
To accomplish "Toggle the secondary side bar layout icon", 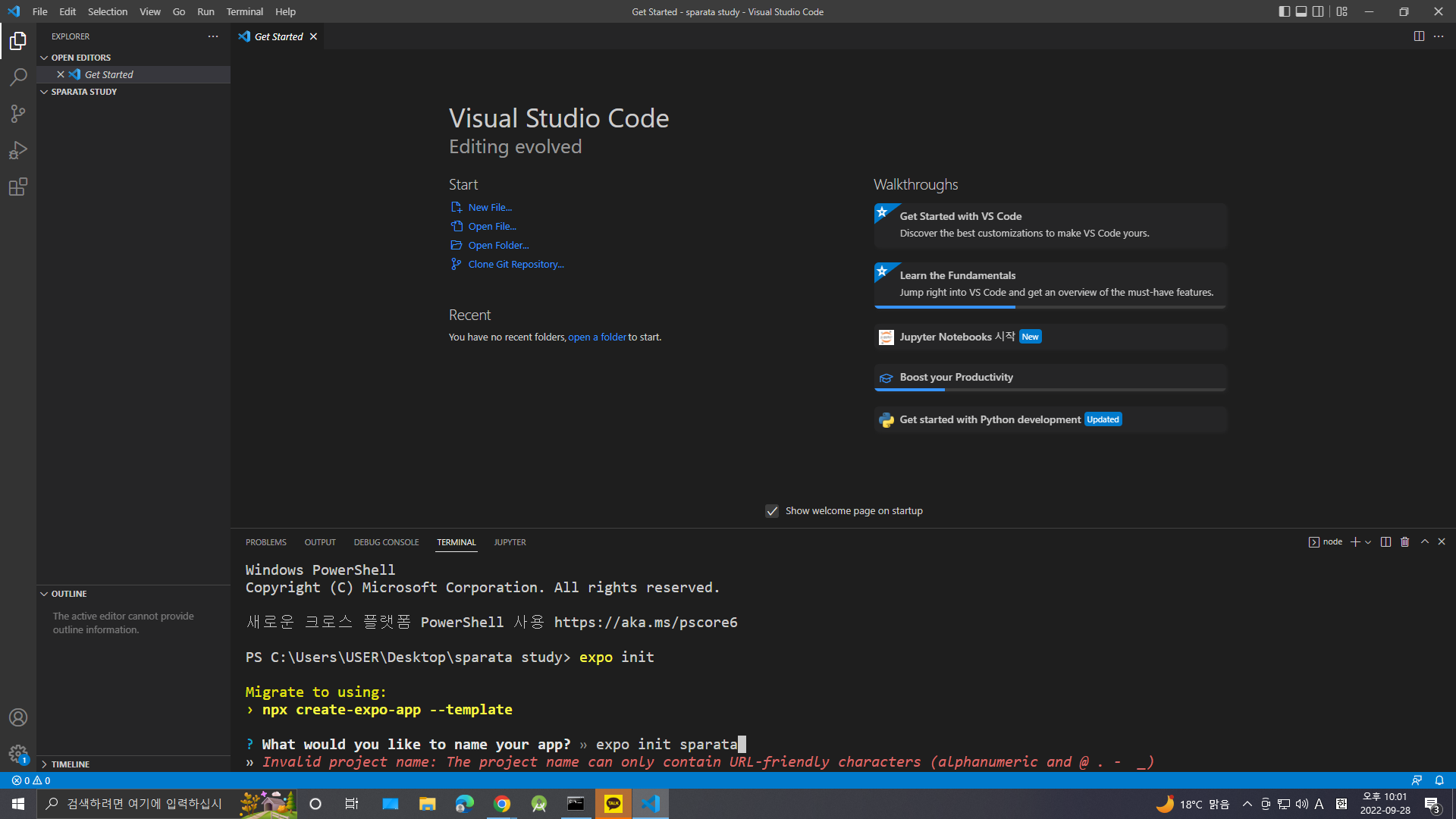I will (x=1319, y=11).
